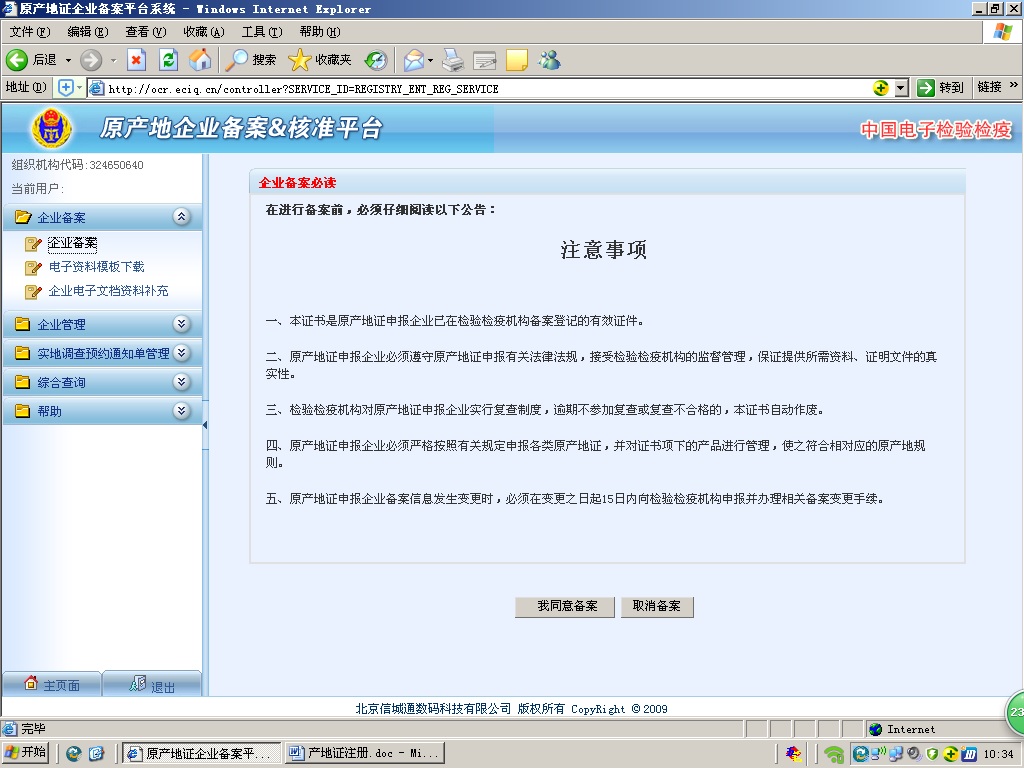Click the green 转到 go icon

click(x=925, y=87)
